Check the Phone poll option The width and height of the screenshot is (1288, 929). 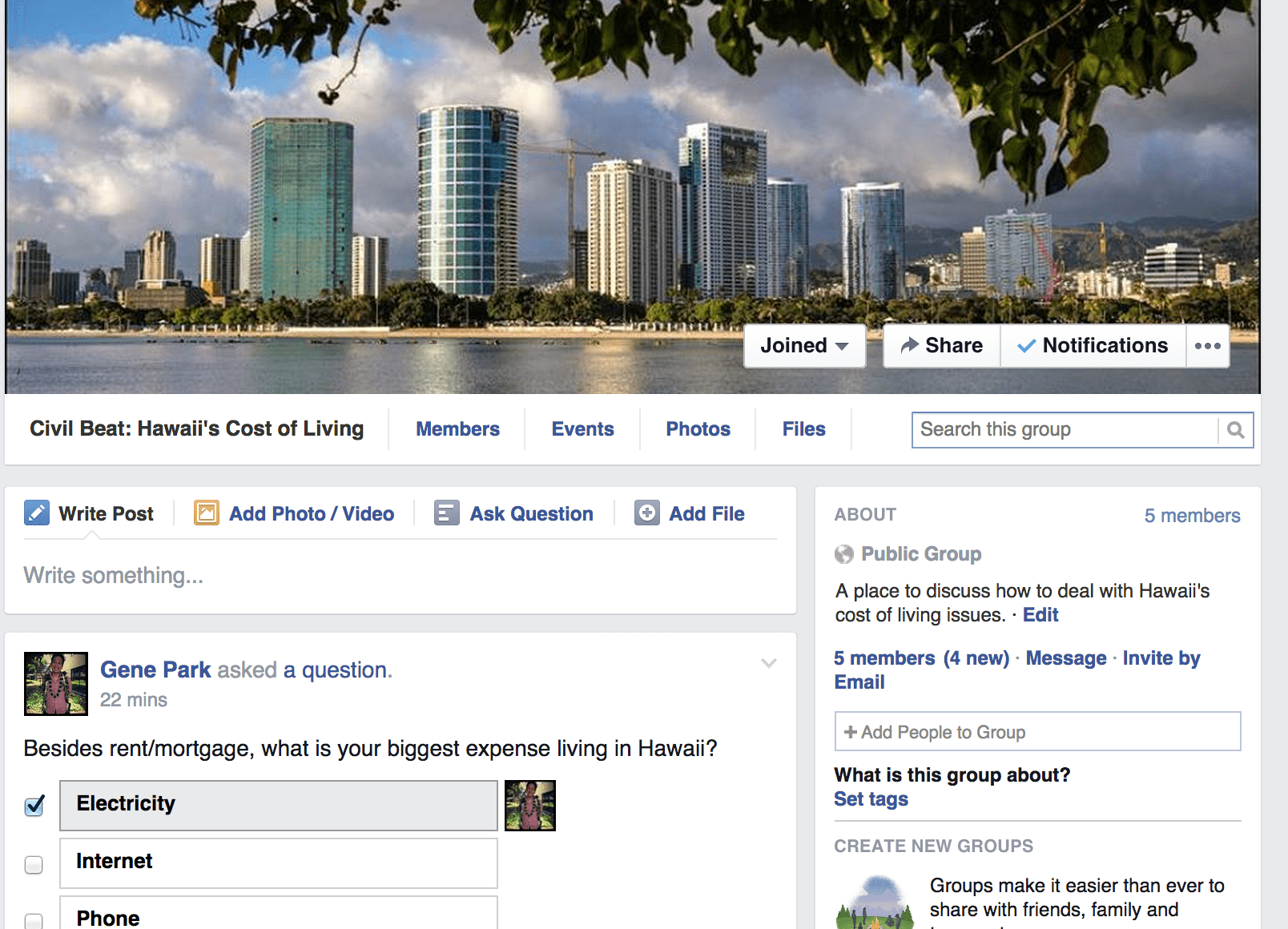(x=34, y=921)
